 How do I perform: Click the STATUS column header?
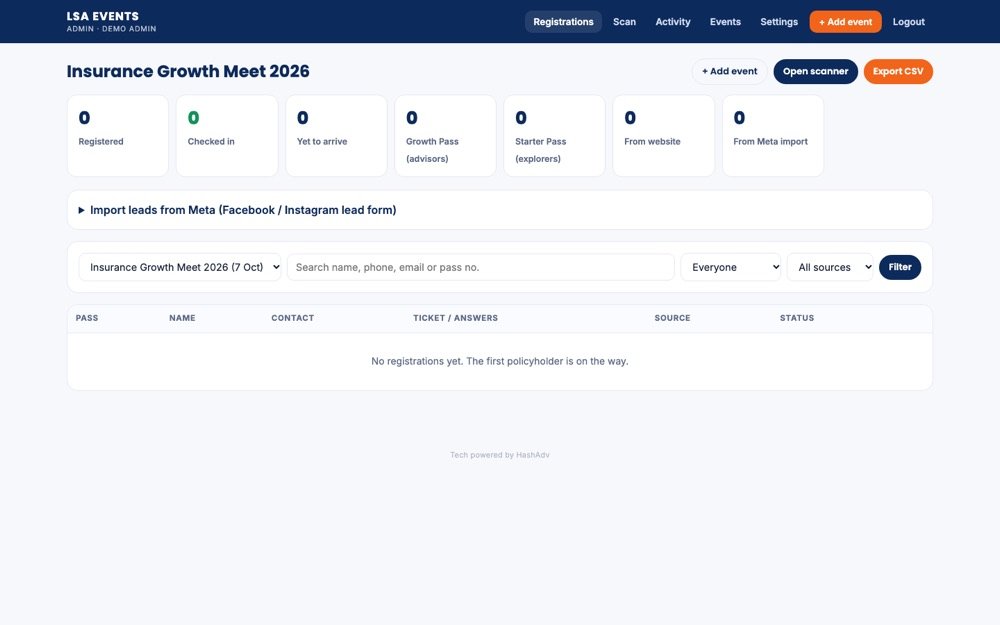tap(797, 318)
